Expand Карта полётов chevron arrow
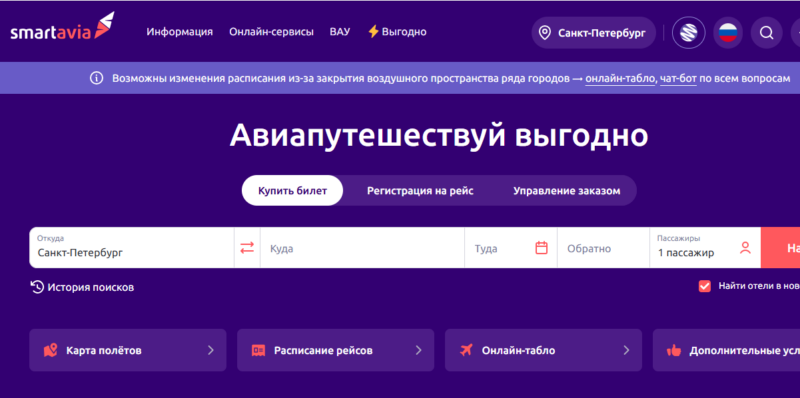Image resolution: width=800 pixels, height=398 pixels. [211, 350]
